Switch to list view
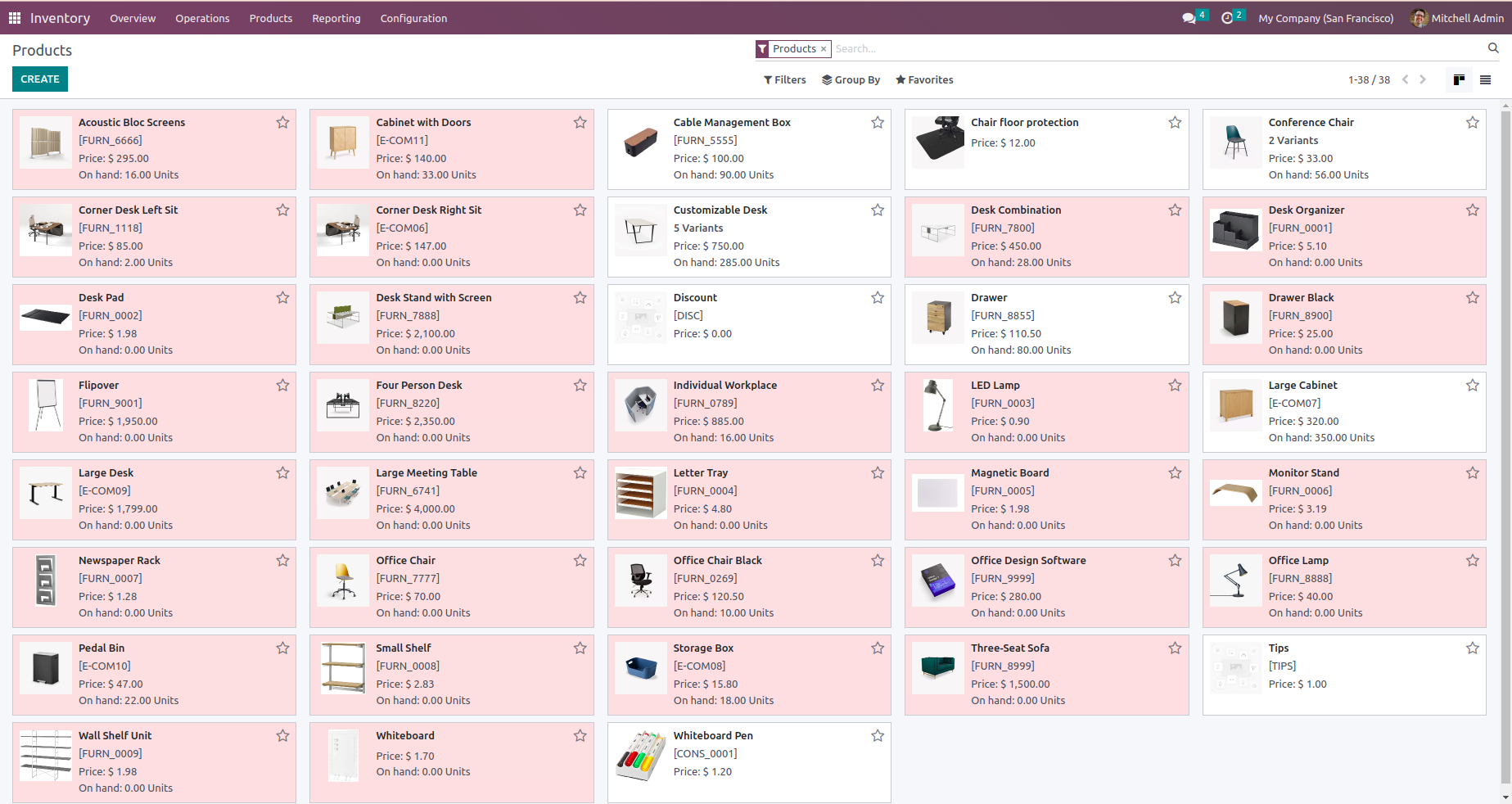 (x=1485, y=79)
